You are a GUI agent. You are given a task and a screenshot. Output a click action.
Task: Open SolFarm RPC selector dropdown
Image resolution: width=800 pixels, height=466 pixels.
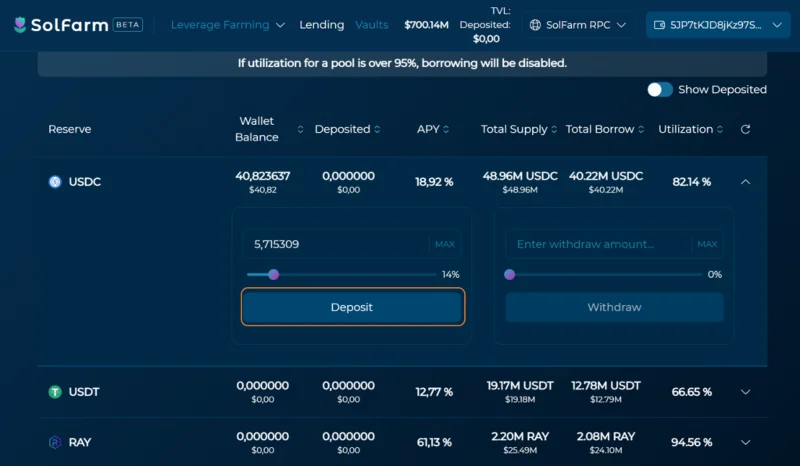click(578, 25)
